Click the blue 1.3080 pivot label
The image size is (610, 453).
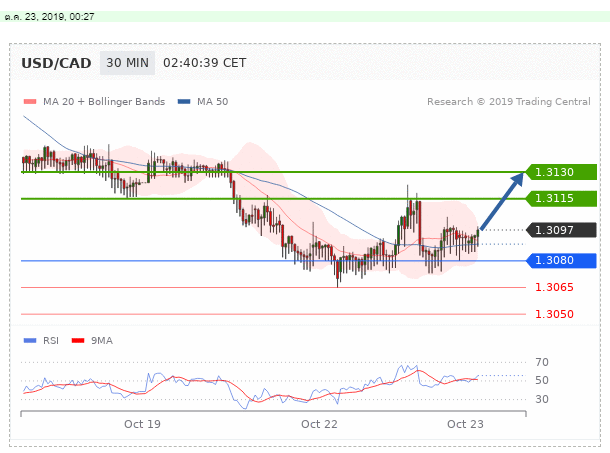(x=561, y=260)
